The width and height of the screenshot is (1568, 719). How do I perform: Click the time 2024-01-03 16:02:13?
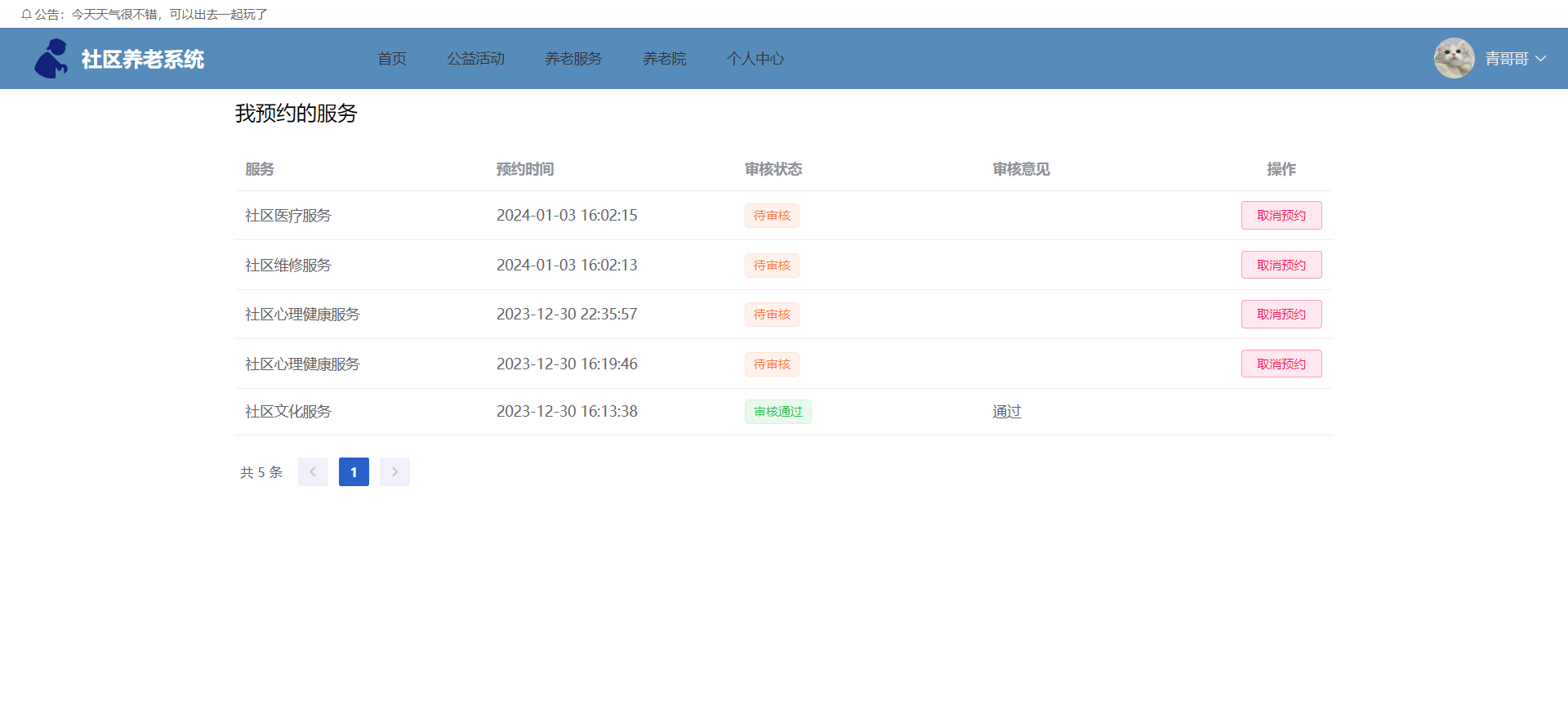[x=567, y=266]
